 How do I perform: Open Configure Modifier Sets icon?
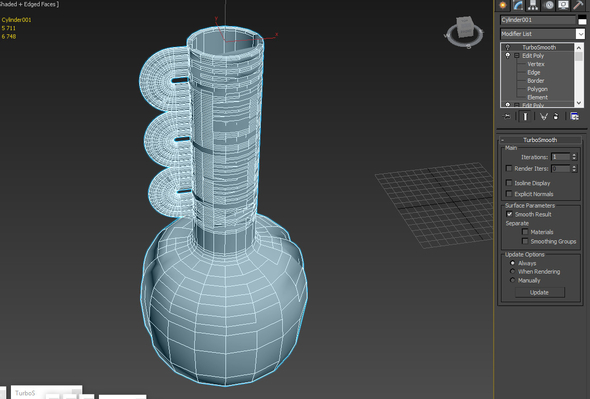[575, 116]
